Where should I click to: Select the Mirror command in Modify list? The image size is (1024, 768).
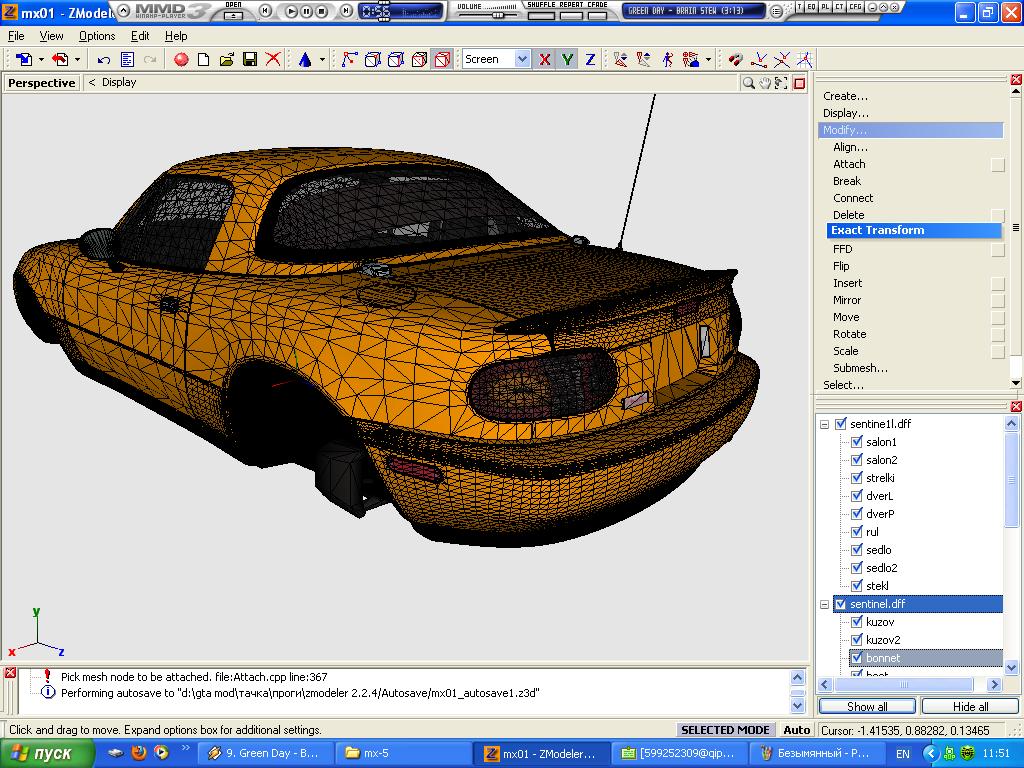(x=847, y=300)
